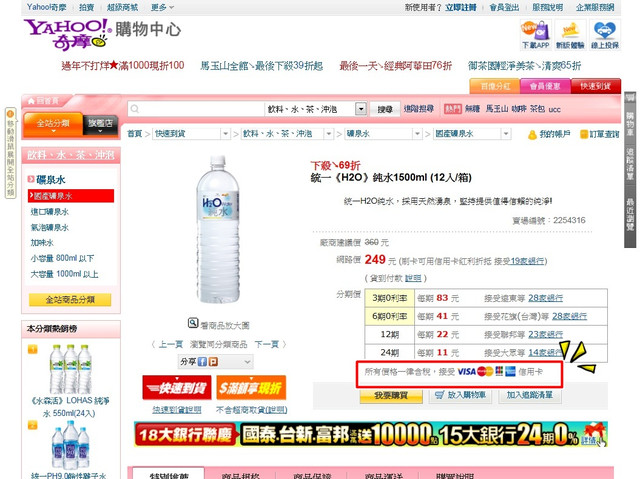
Task: Open the 23家銀行 link for 12期
Action: [x=545, y=334]
